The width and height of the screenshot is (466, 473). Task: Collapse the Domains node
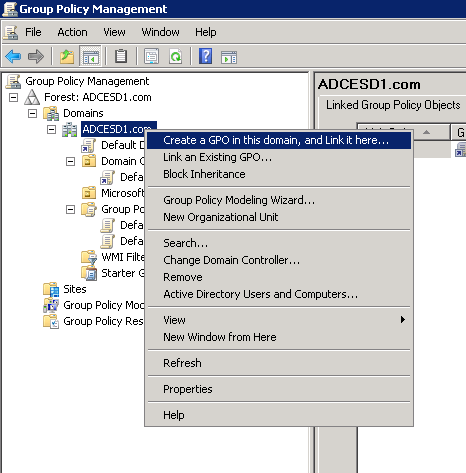(x=32, y=114)
